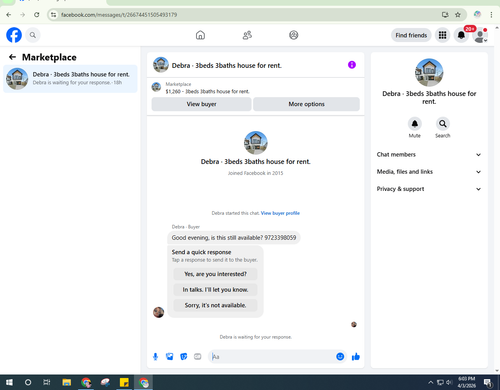Open Sticky Notes from the taskbar
The image size is (500, 390).
tap(124, 382)
